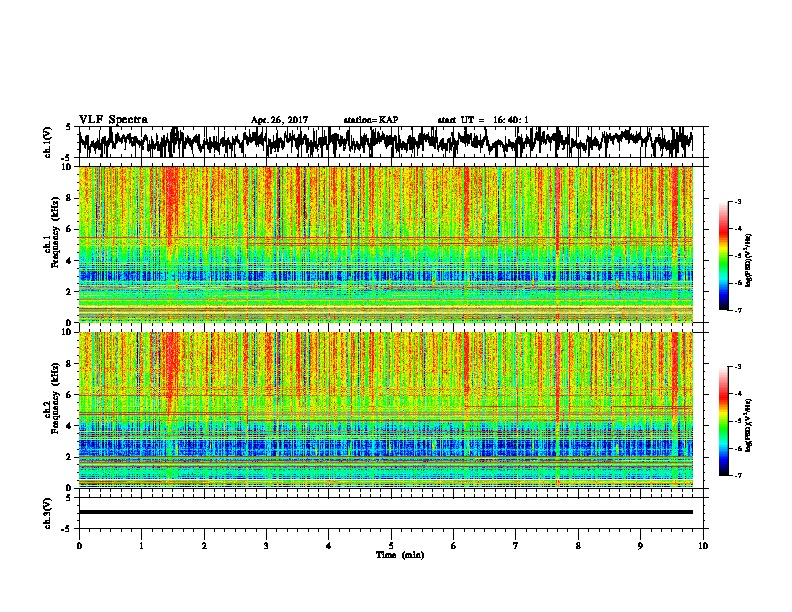The width and height of the screenshot is (792, 612).
Task: Click the ch.1 voltage waveform trace
Action: 385,142
